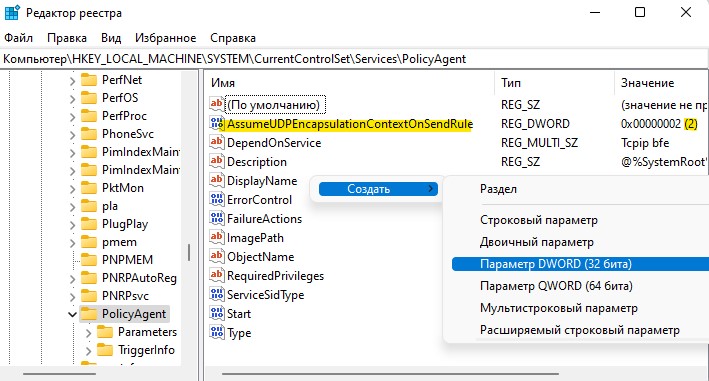
Task: Click the Parameters subfolder icon
Action: (x=105, y=332)
